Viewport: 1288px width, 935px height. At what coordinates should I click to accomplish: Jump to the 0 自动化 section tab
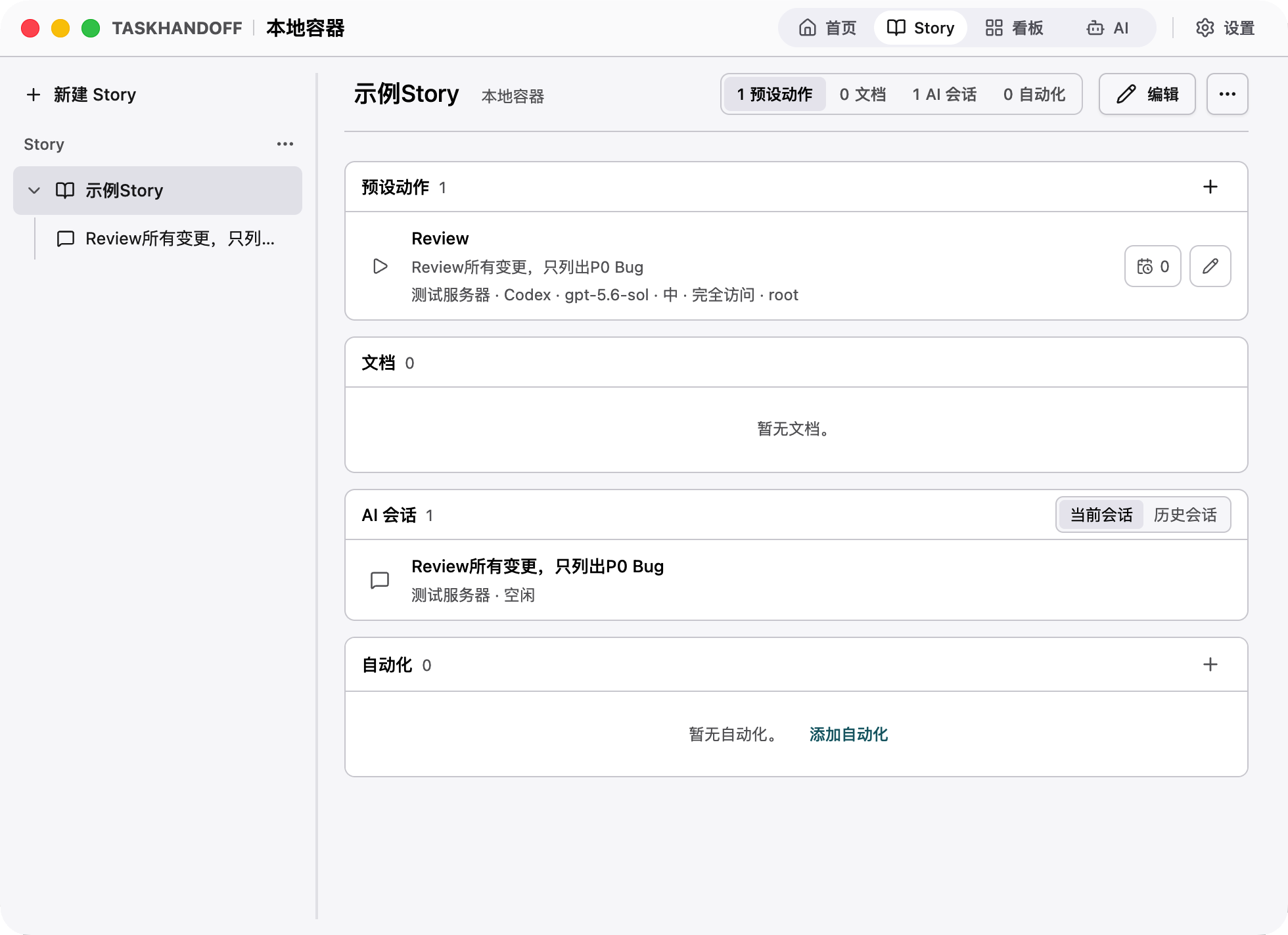(1034, 94)
